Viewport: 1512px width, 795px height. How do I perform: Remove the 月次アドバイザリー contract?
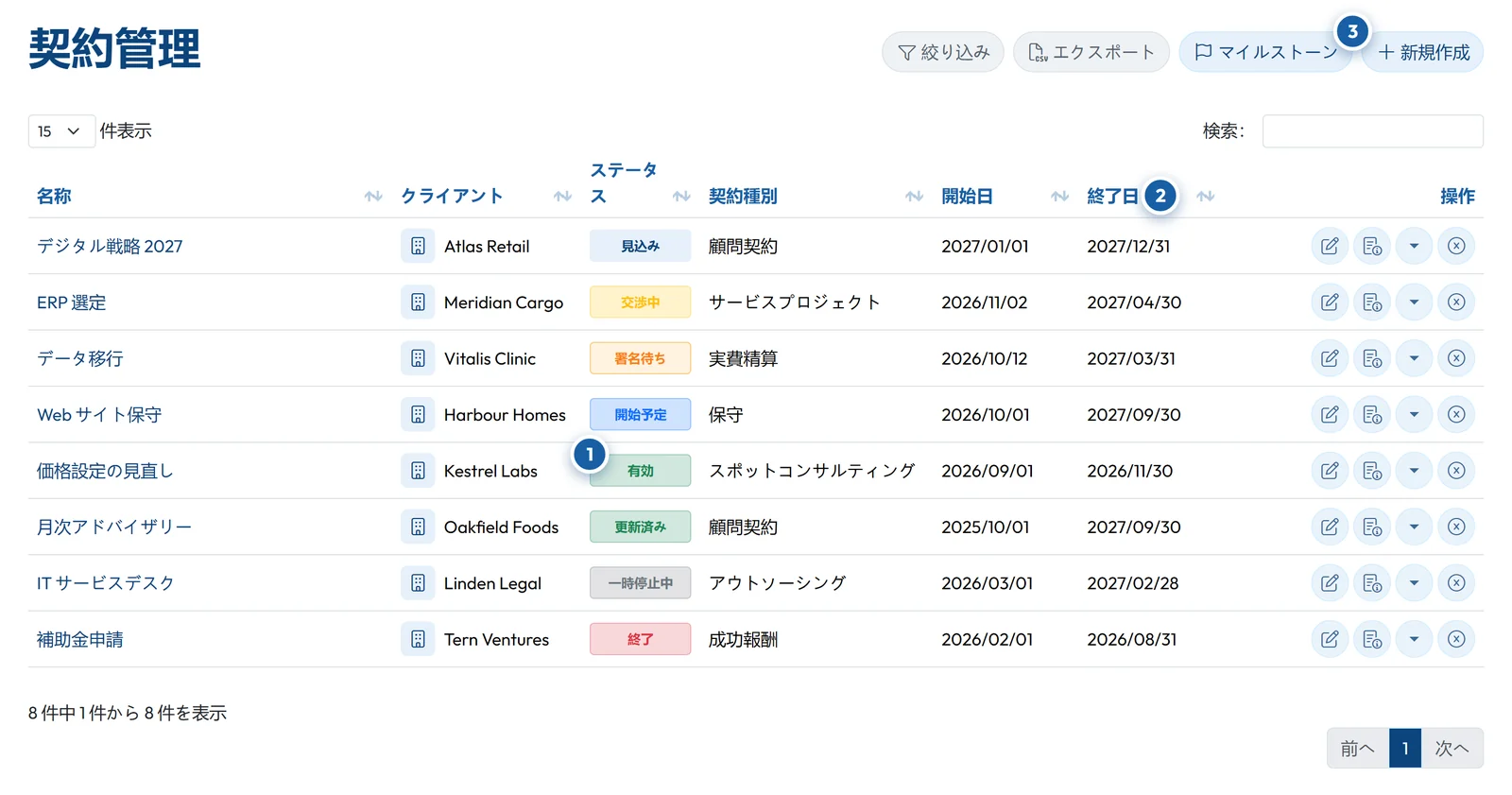pos(1456,527)
